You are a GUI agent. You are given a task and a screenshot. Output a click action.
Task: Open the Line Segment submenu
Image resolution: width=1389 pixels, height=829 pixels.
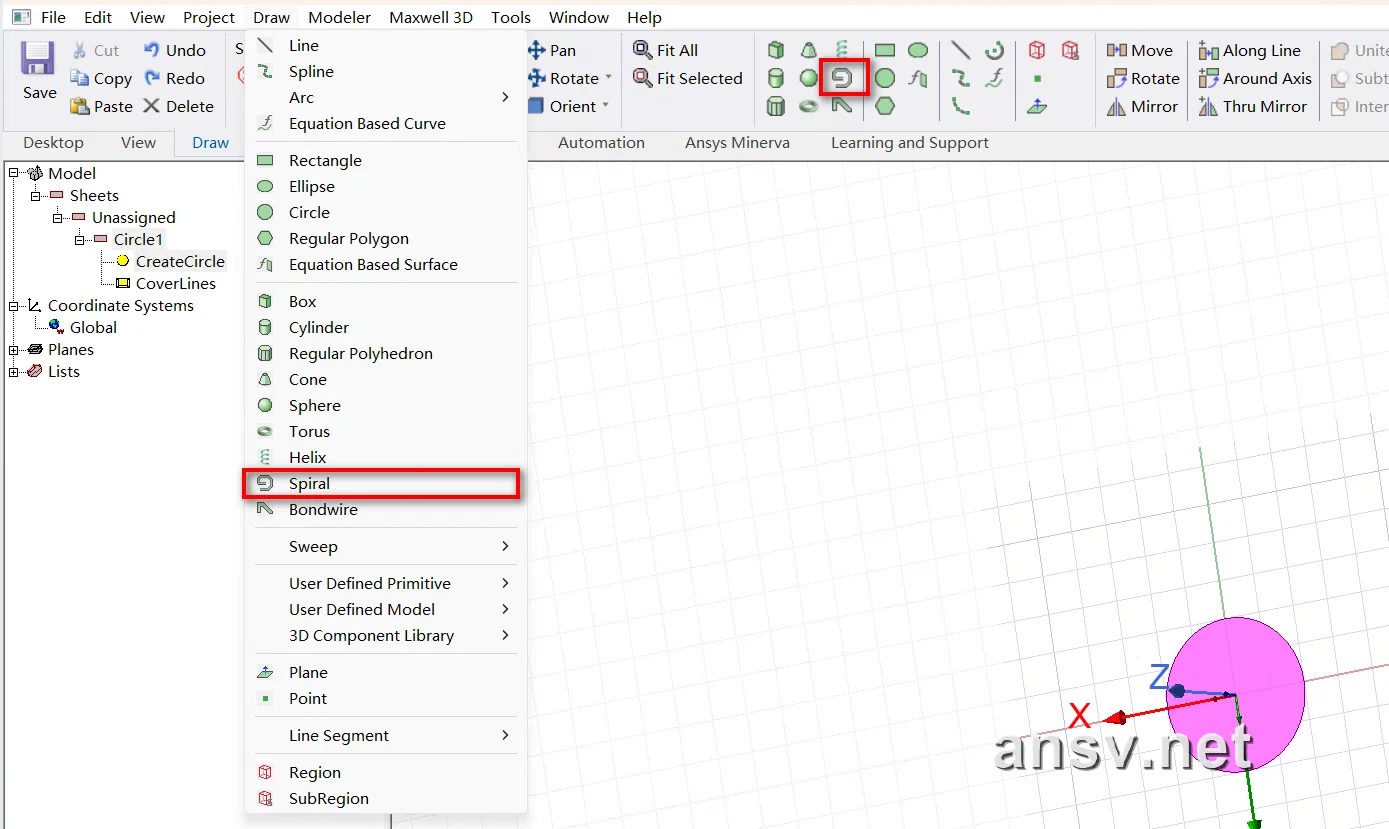386,735
